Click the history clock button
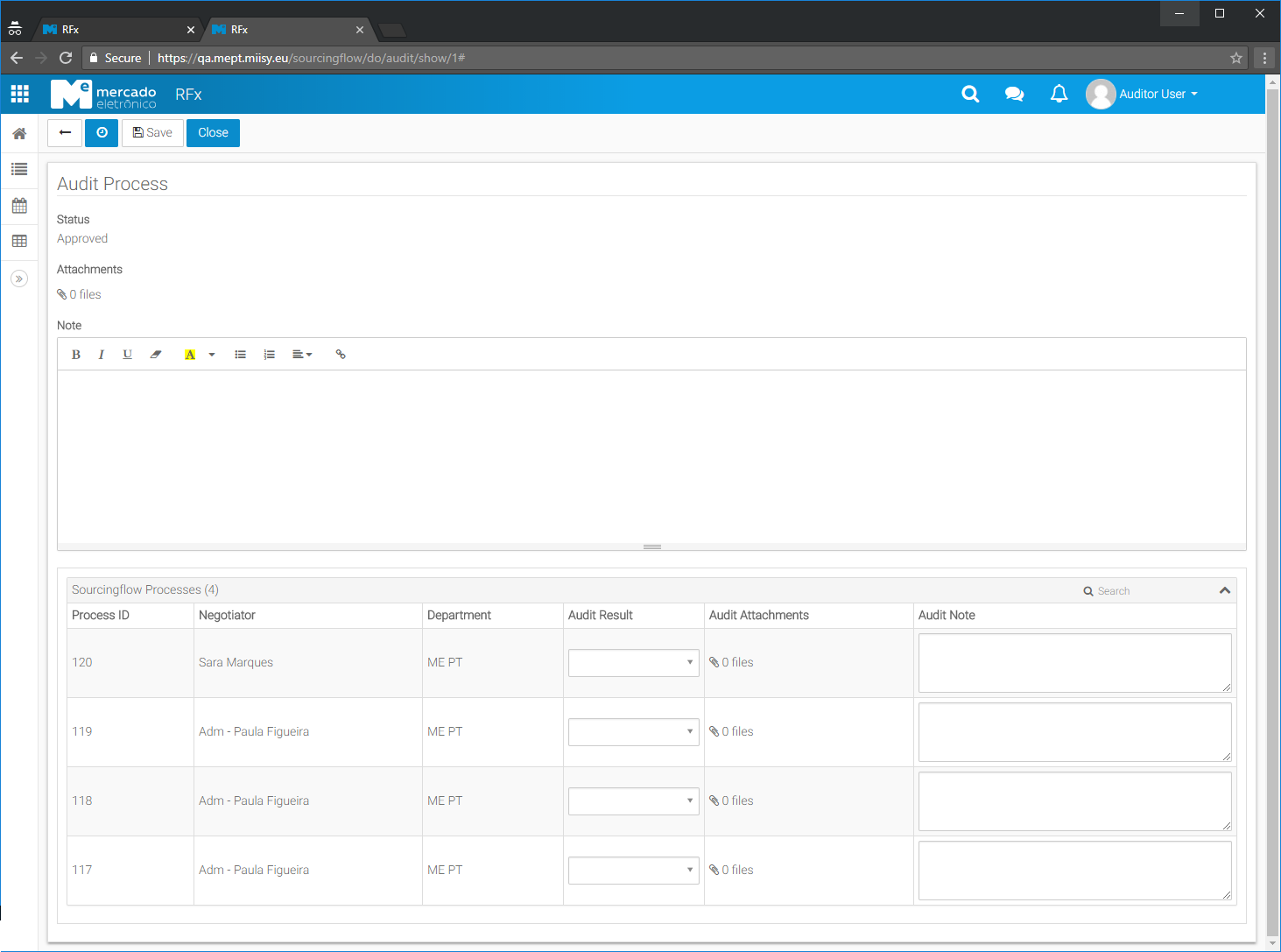 102,133
